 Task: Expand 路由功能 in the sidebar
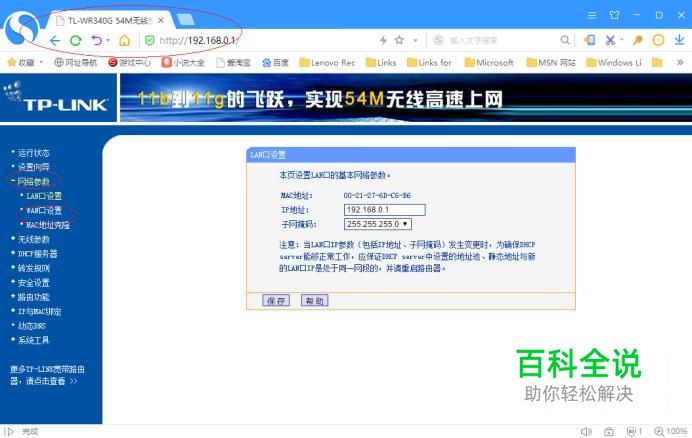[34, 297]
